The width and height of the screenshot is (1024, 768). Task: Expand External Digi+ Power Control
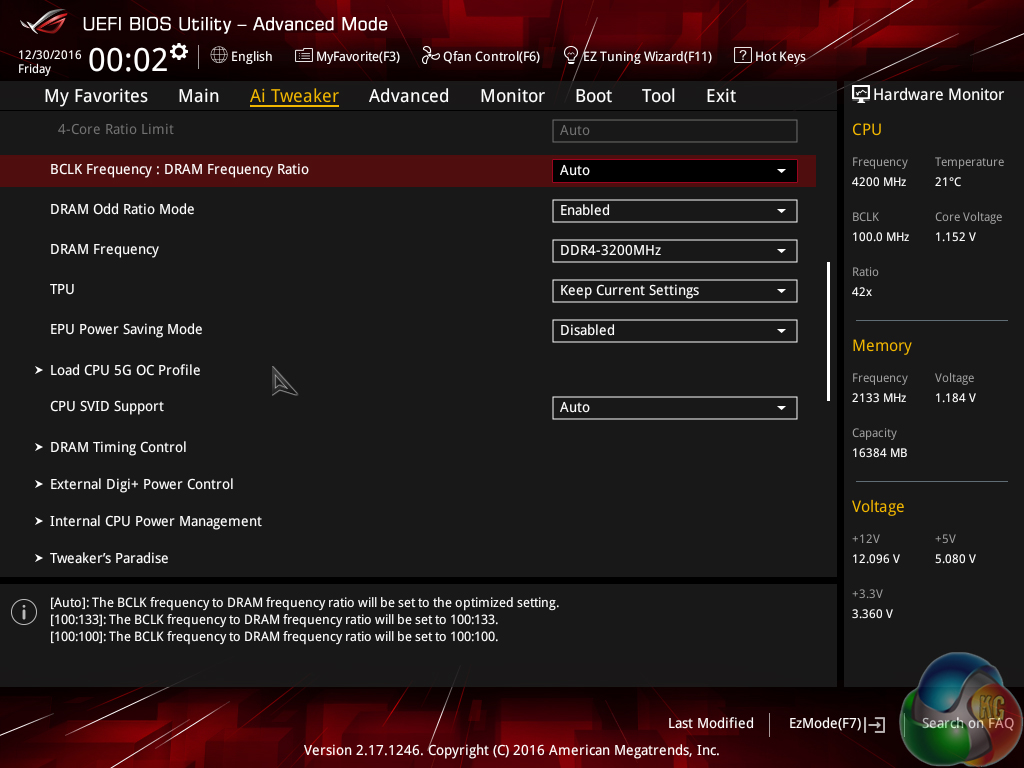[141, 484]
